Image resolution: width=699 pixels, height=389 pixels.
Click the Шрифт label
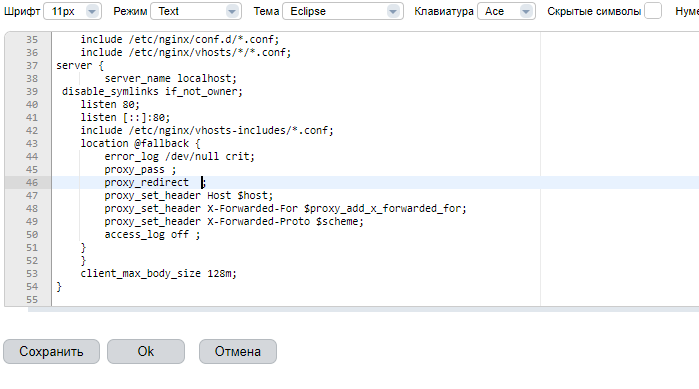(x=22, y=11)
